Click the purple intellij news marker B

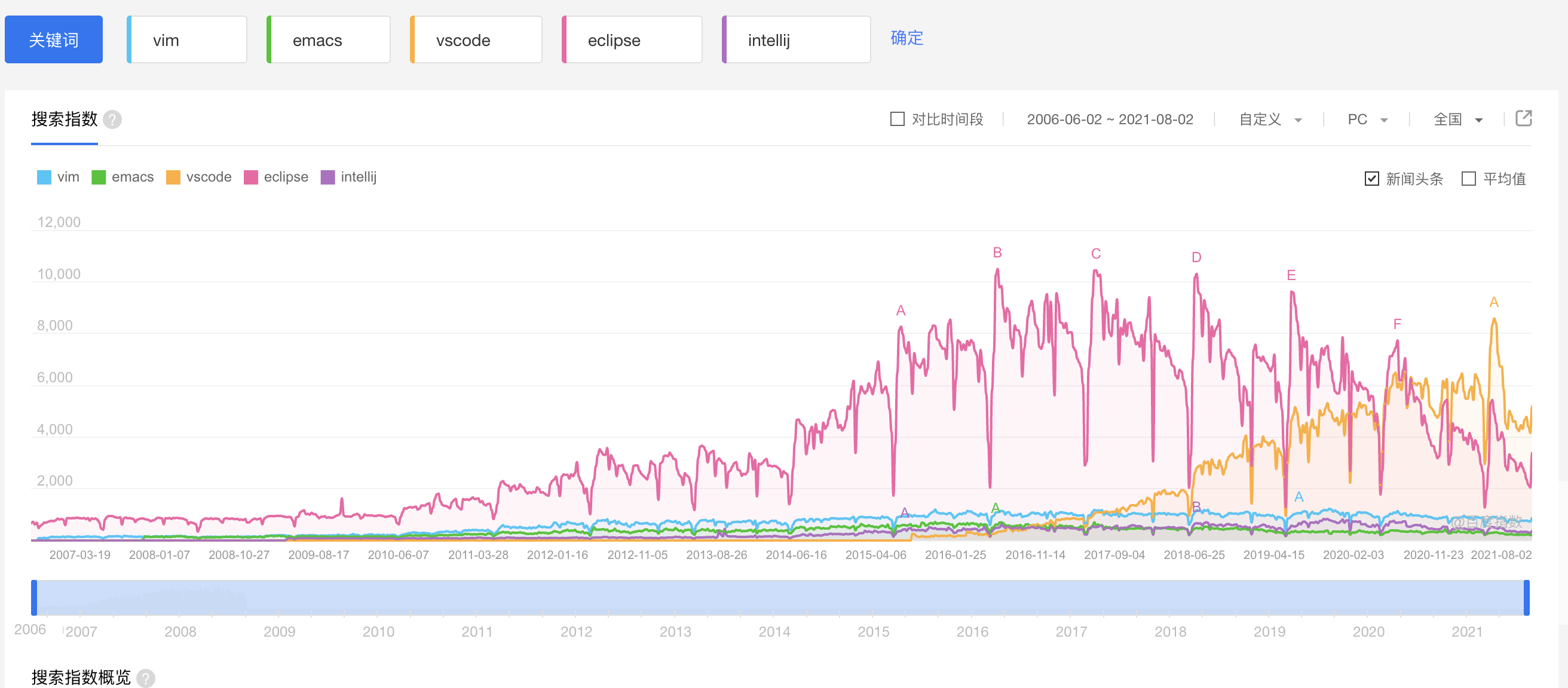pyautogui.click(x=1196, y=506)
